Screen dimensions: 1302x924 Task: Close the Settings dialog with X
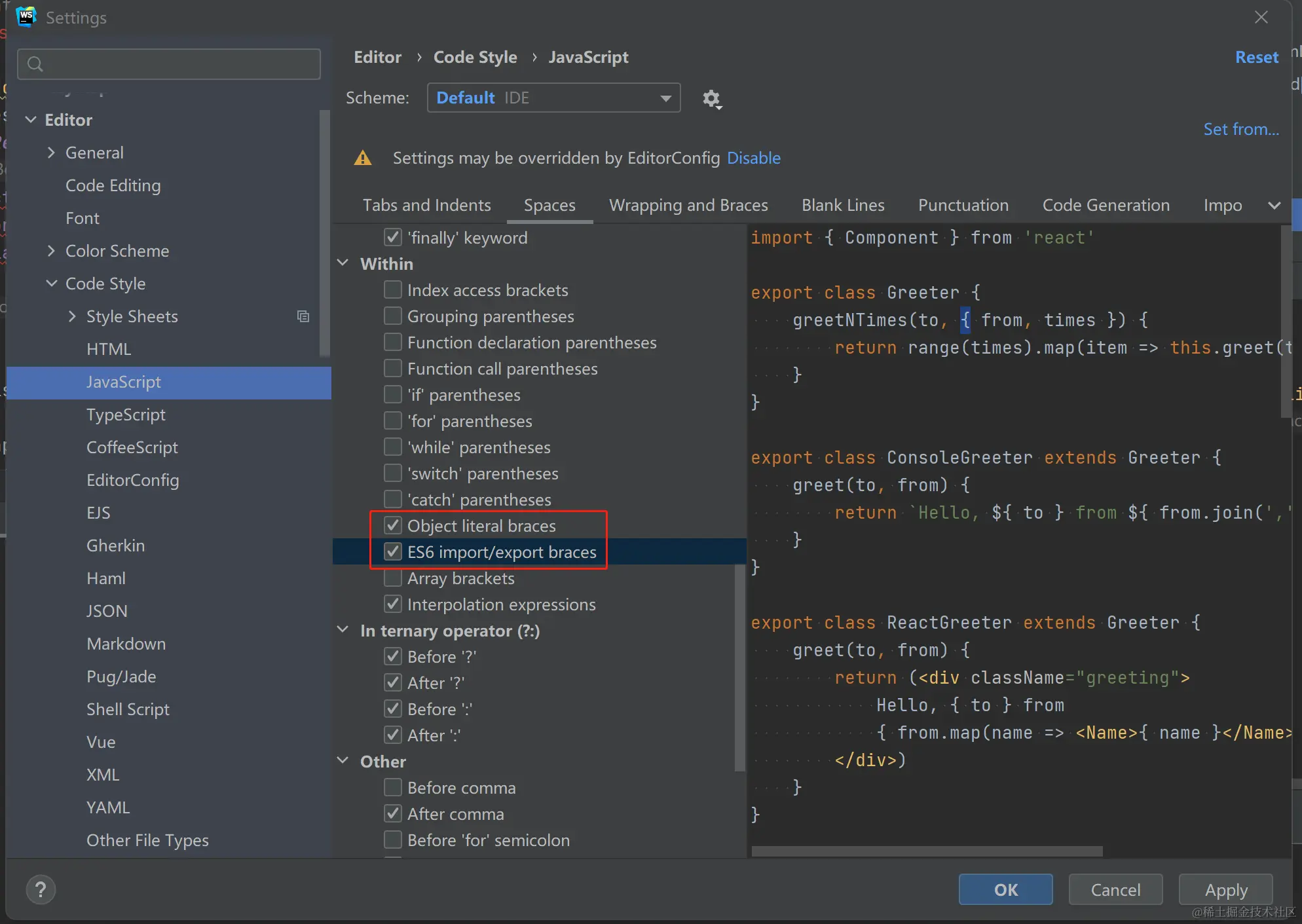(x=1261, y=18)
